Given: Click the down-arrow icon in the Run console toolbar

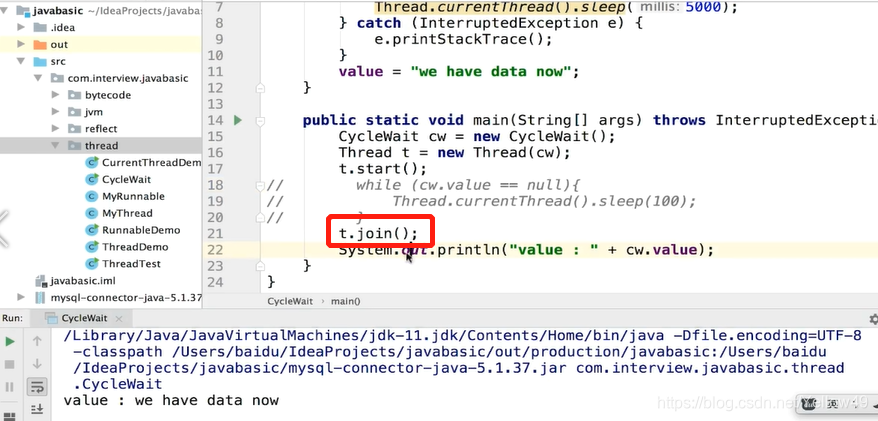Looking at the screenshot, I should pos(37,364).
